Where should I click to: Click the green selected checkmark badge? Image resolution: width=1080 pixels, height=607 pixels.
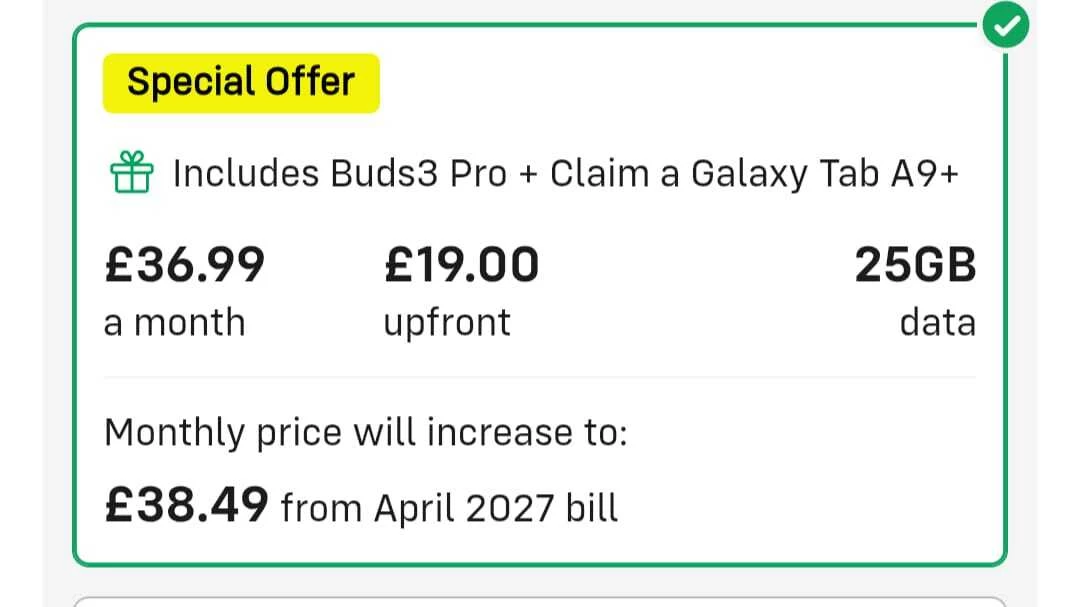tap(1006, 28)
